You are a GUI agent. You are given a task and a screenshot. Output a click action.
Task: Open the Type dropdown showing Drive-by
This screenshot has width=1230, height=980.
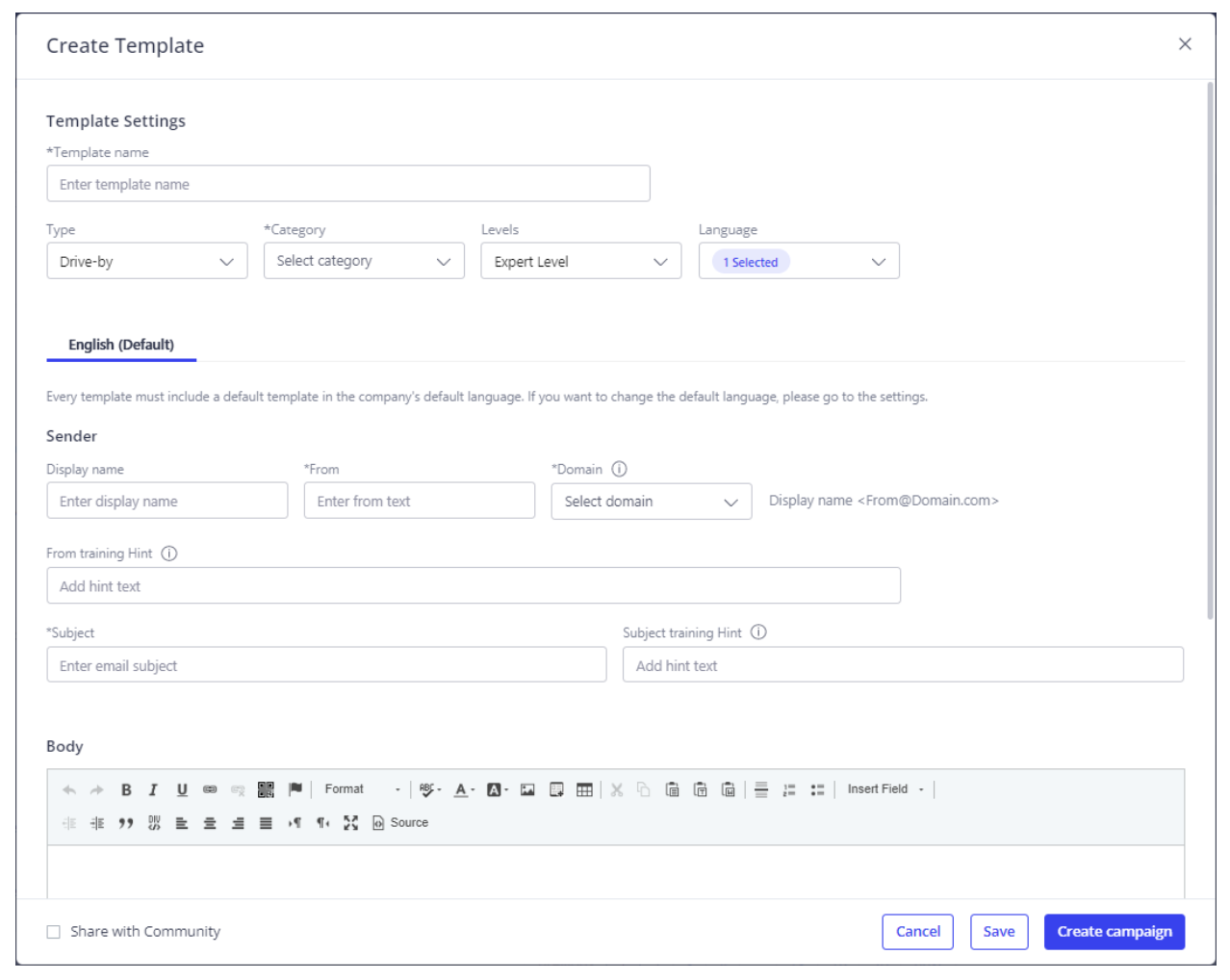point(146,260)
